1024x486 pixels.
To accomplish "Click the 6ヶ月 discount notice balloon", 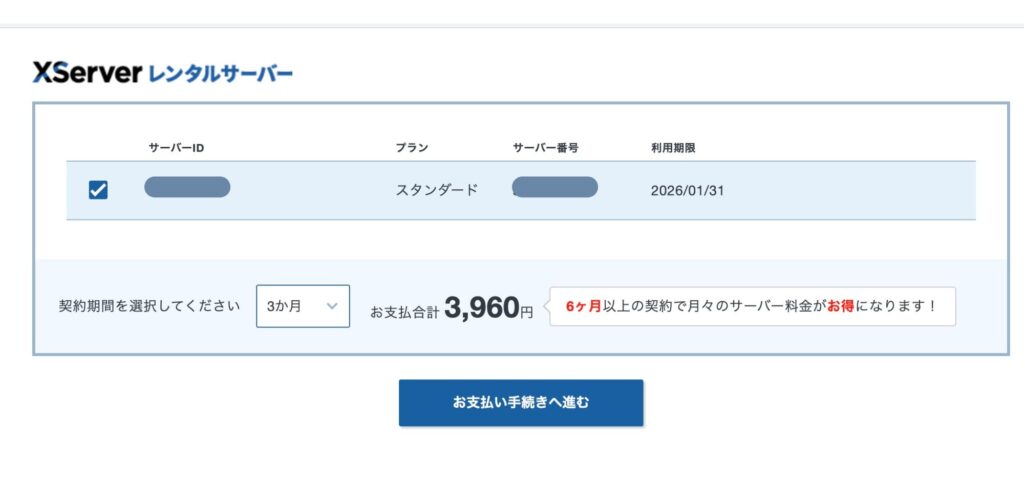I will click(x=752, y=307).
